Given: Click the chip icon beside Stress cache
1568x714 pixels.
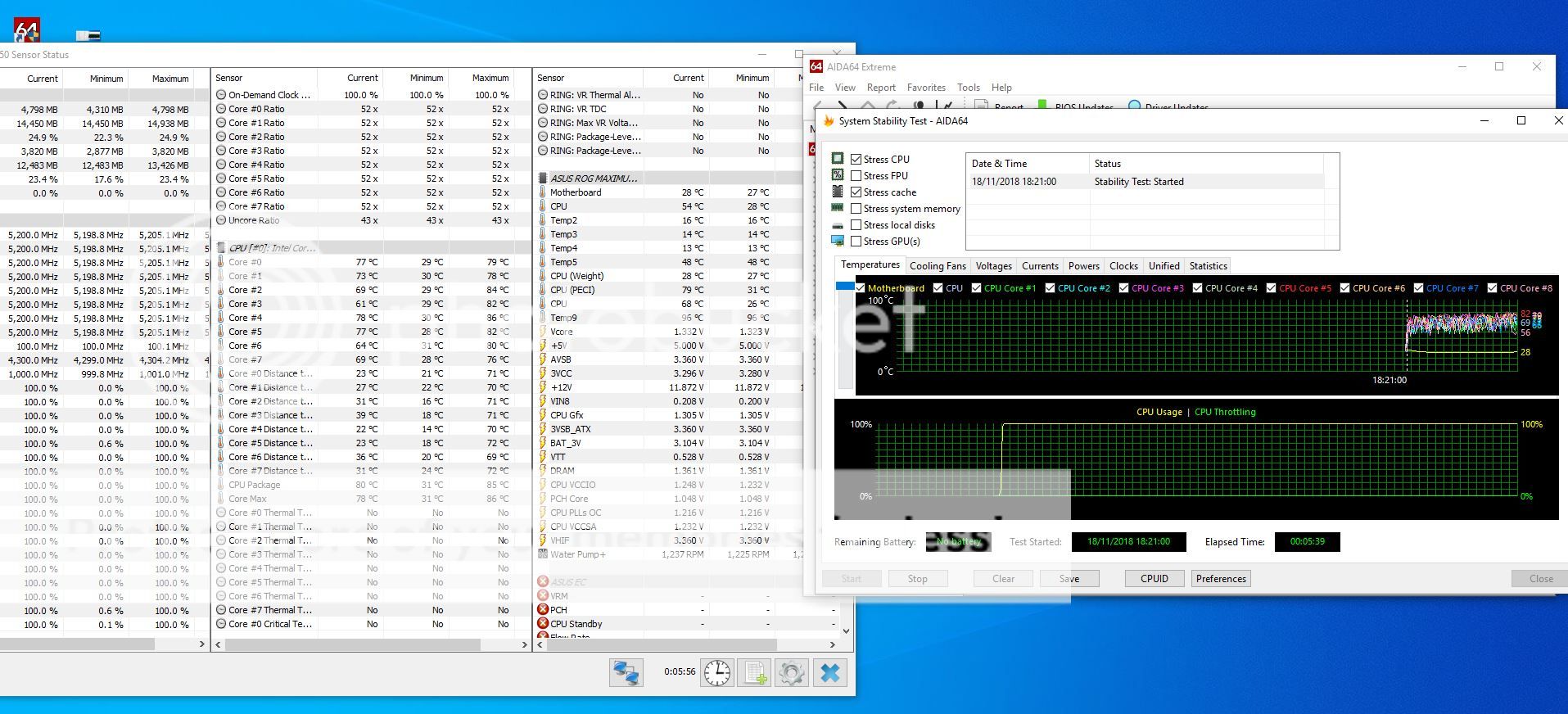Looking at the screenshot, I should (x=838, y=192).
